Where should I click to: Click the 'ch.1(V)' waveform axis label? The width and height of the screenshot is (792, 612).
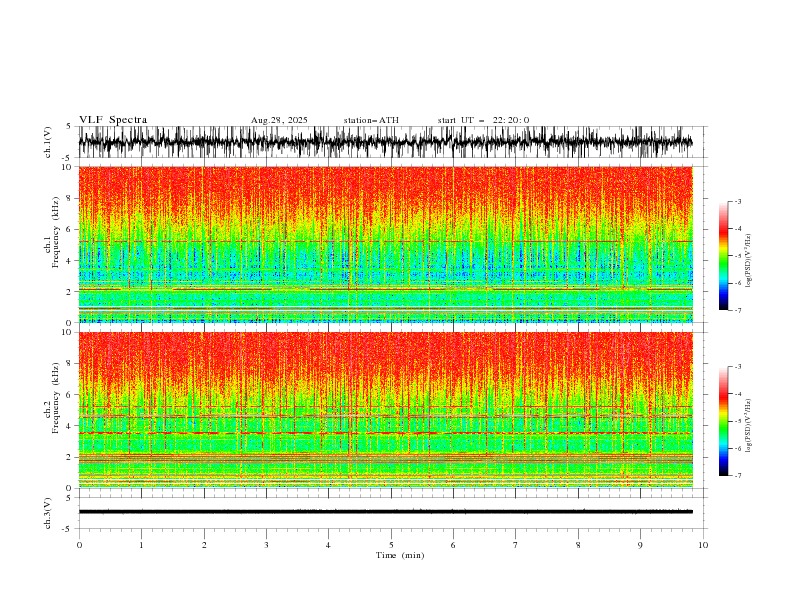coord(48,142)
